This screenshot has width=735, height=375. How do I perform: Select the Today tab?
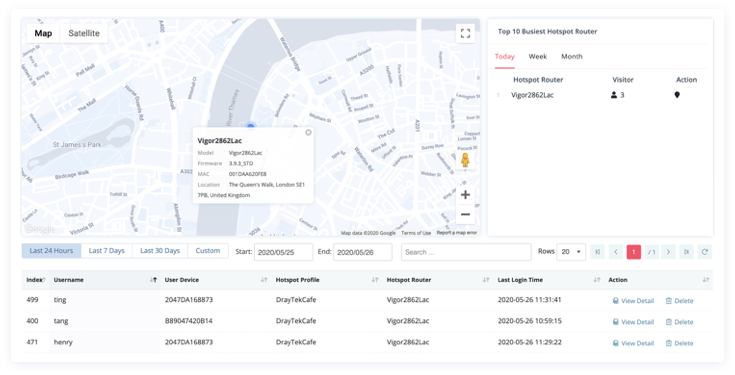click(505, 57)
